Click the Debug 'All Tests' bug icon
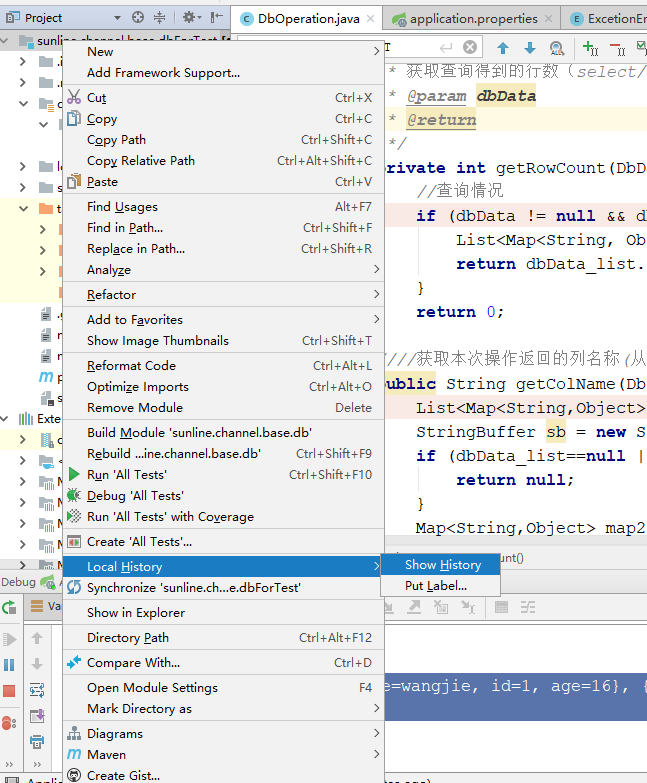Image resolution: width=647 pixels, height=783 pixels. click(x=74, y=495)
